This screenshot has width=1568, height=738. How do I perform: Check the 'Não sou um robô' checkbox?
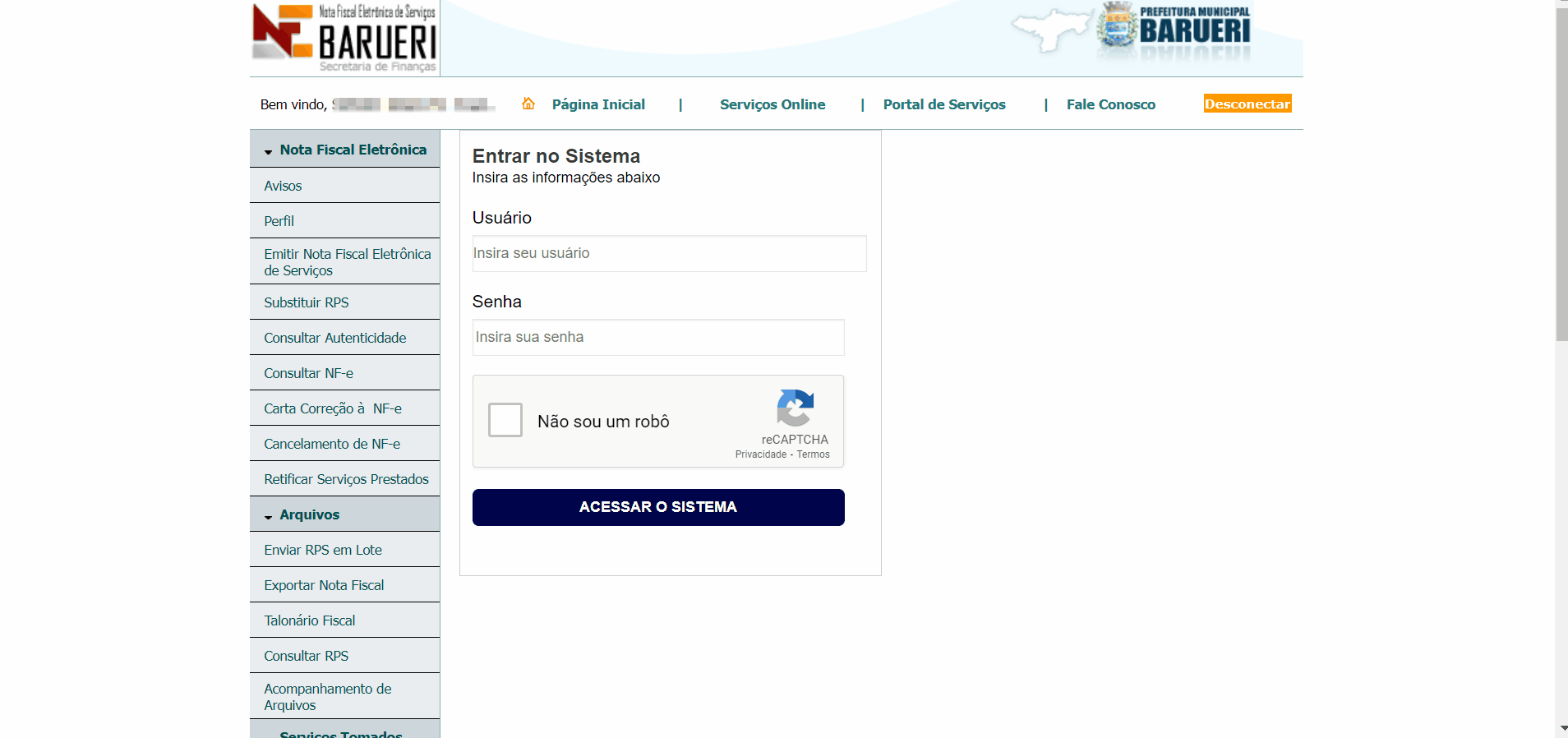click(x=505, y=420)
